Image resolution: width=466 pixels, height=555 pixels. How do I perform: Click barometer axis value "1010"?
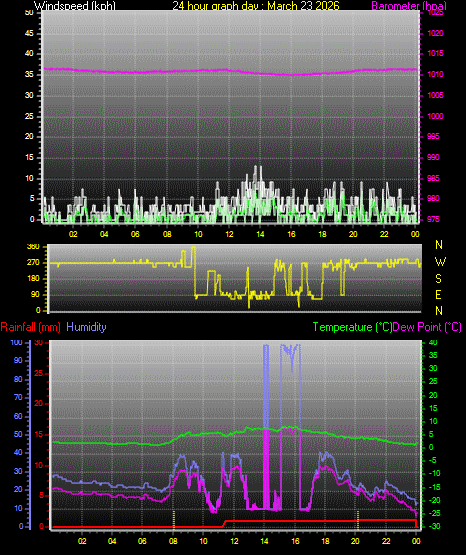[x=436, y=74]
